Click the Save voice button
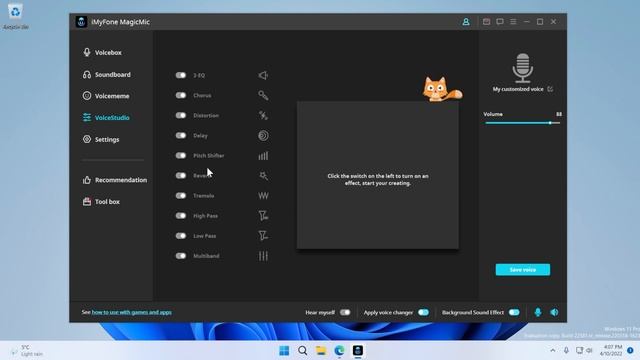The image size is (640, 360). 522,270
